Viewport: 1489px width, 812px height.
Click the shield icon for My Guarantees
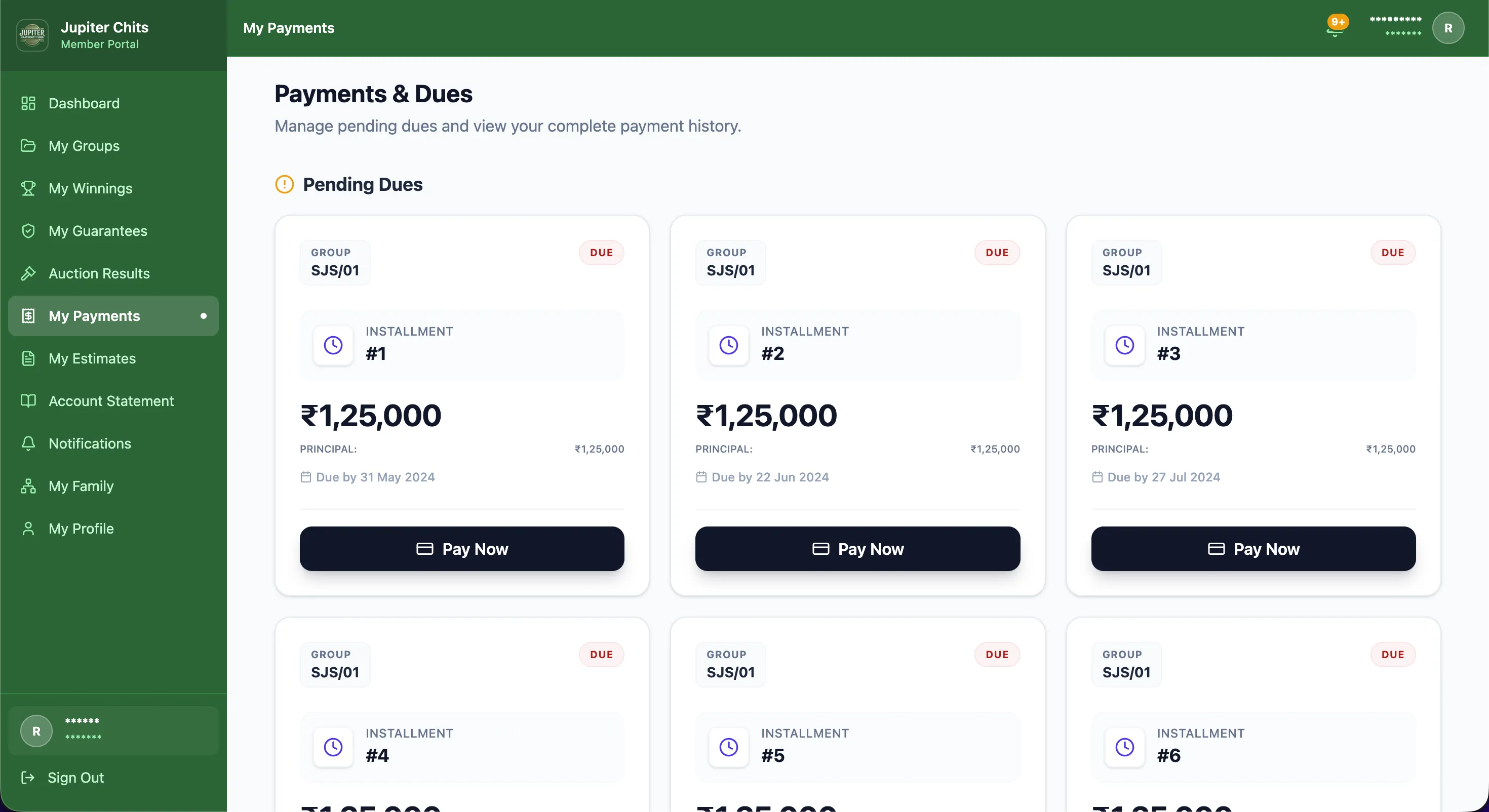(28, 231)
